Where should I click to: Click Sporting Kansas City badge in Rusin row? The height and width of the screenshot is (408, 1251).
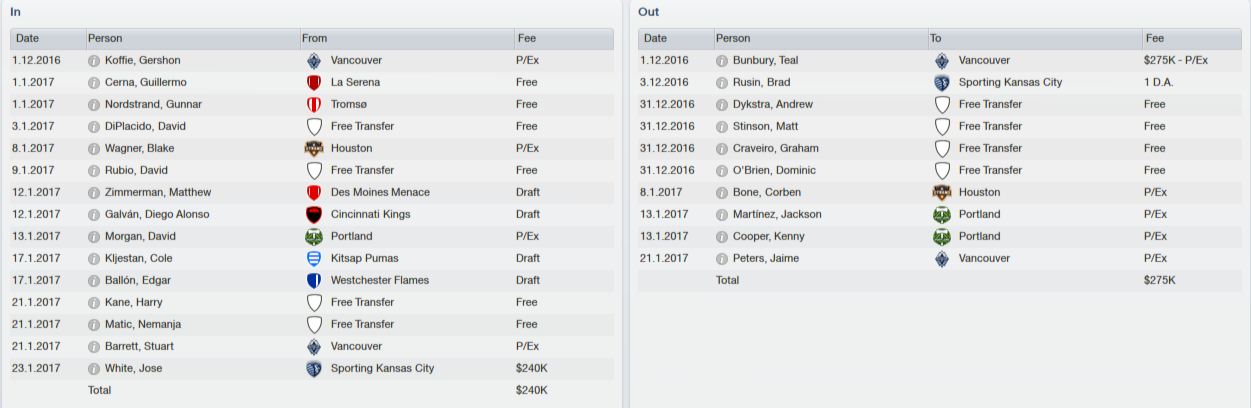(941, 83)
